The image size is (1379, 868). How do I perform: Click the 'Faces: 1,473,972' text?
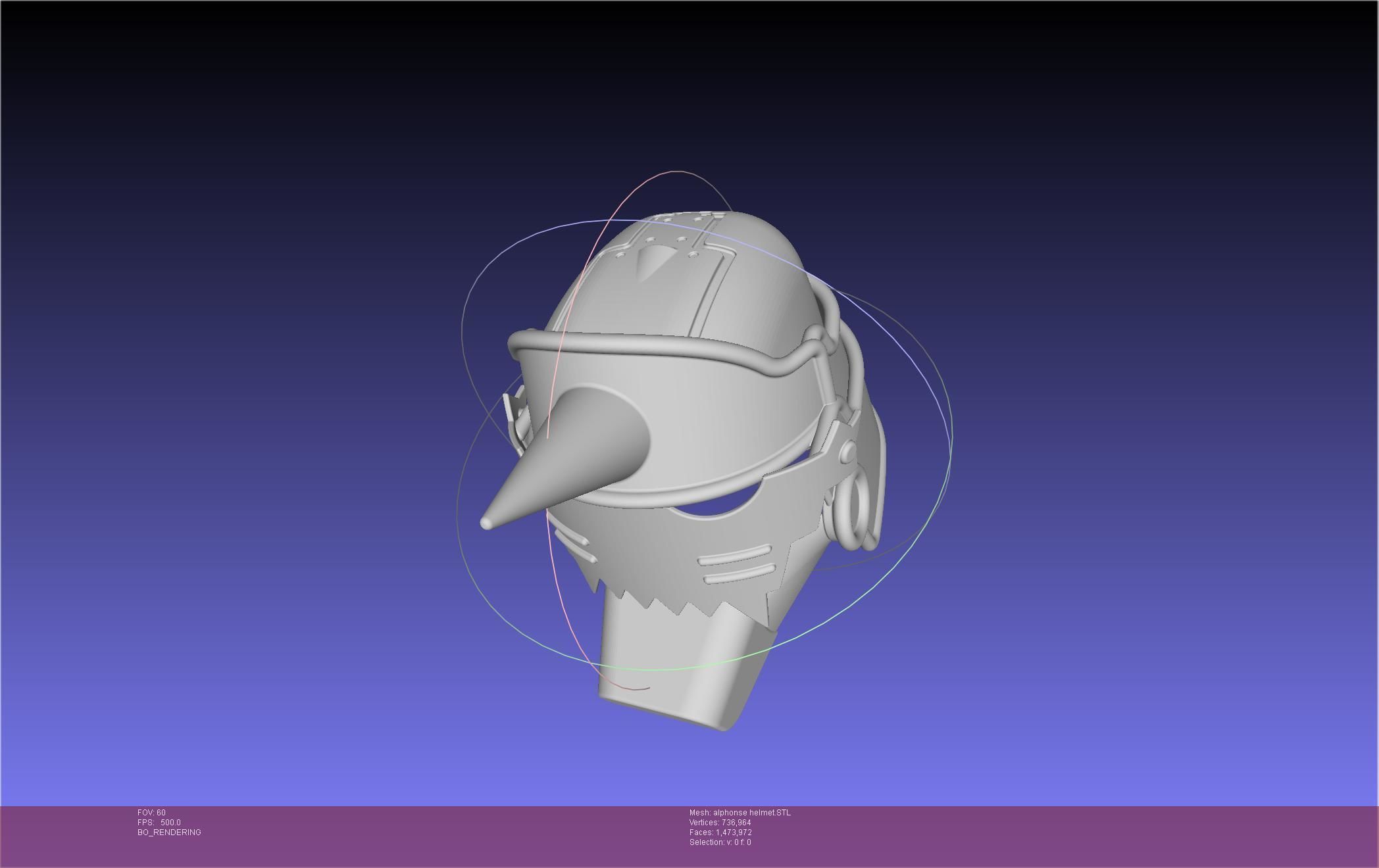click(x=720, y=832)
